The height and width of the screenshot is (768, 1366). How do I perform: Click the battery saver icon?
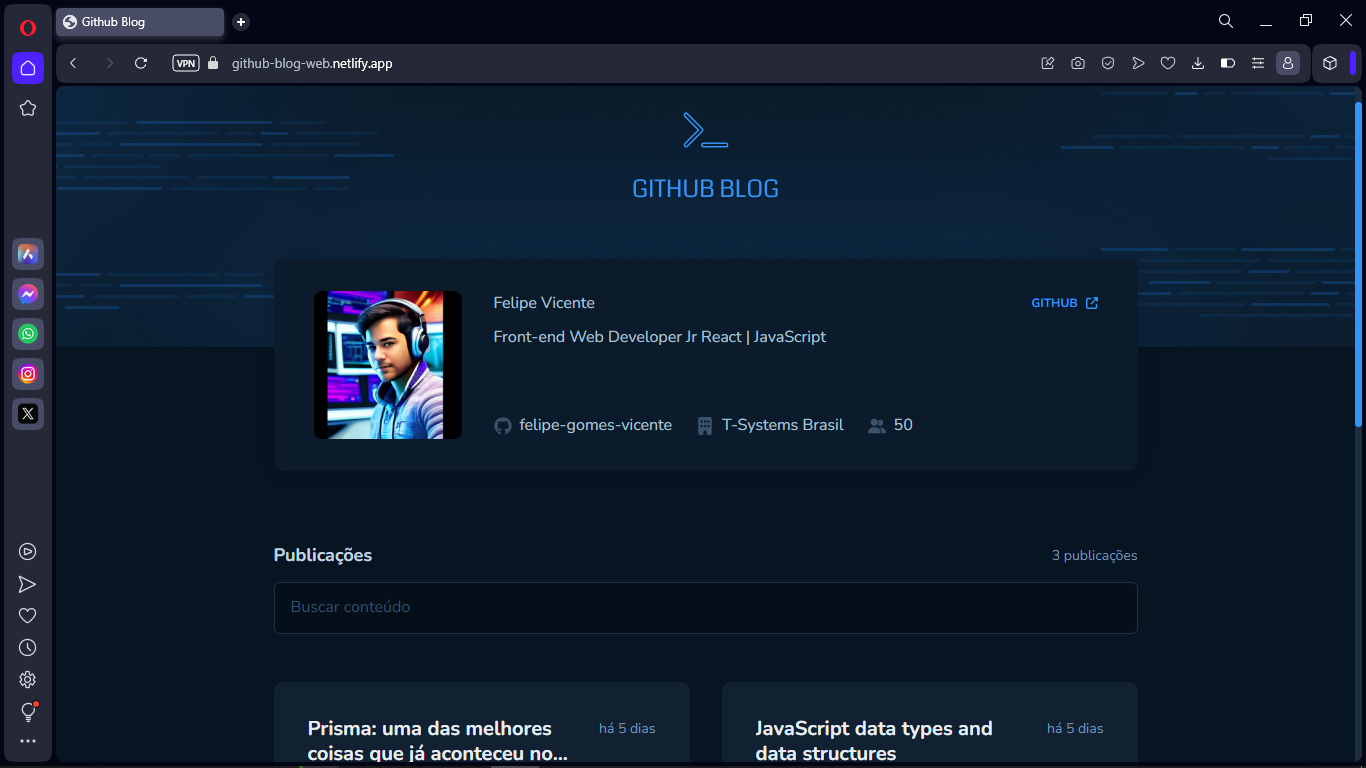(x=1228, y=63)
